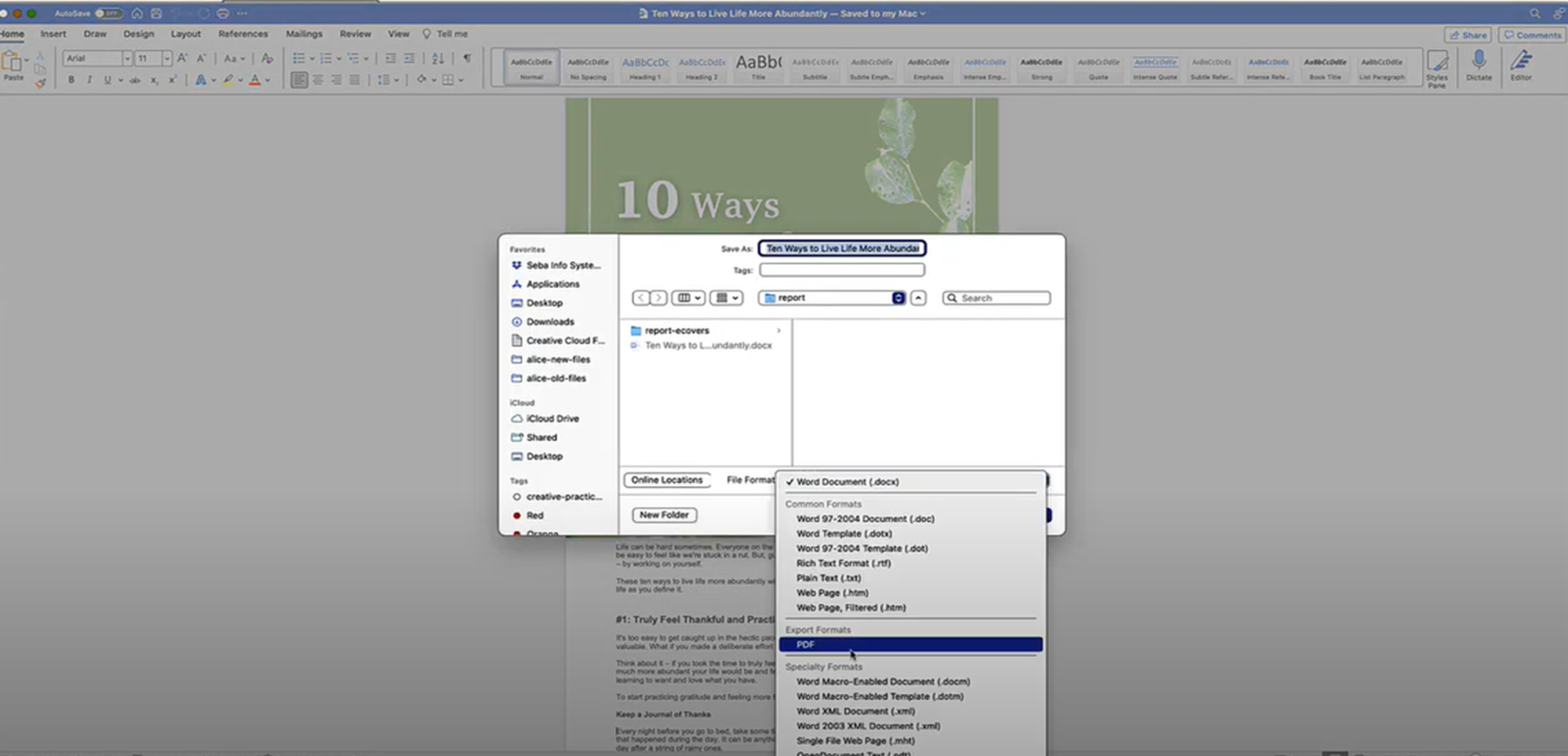Open the Design ribbon tab

(139, 34)
